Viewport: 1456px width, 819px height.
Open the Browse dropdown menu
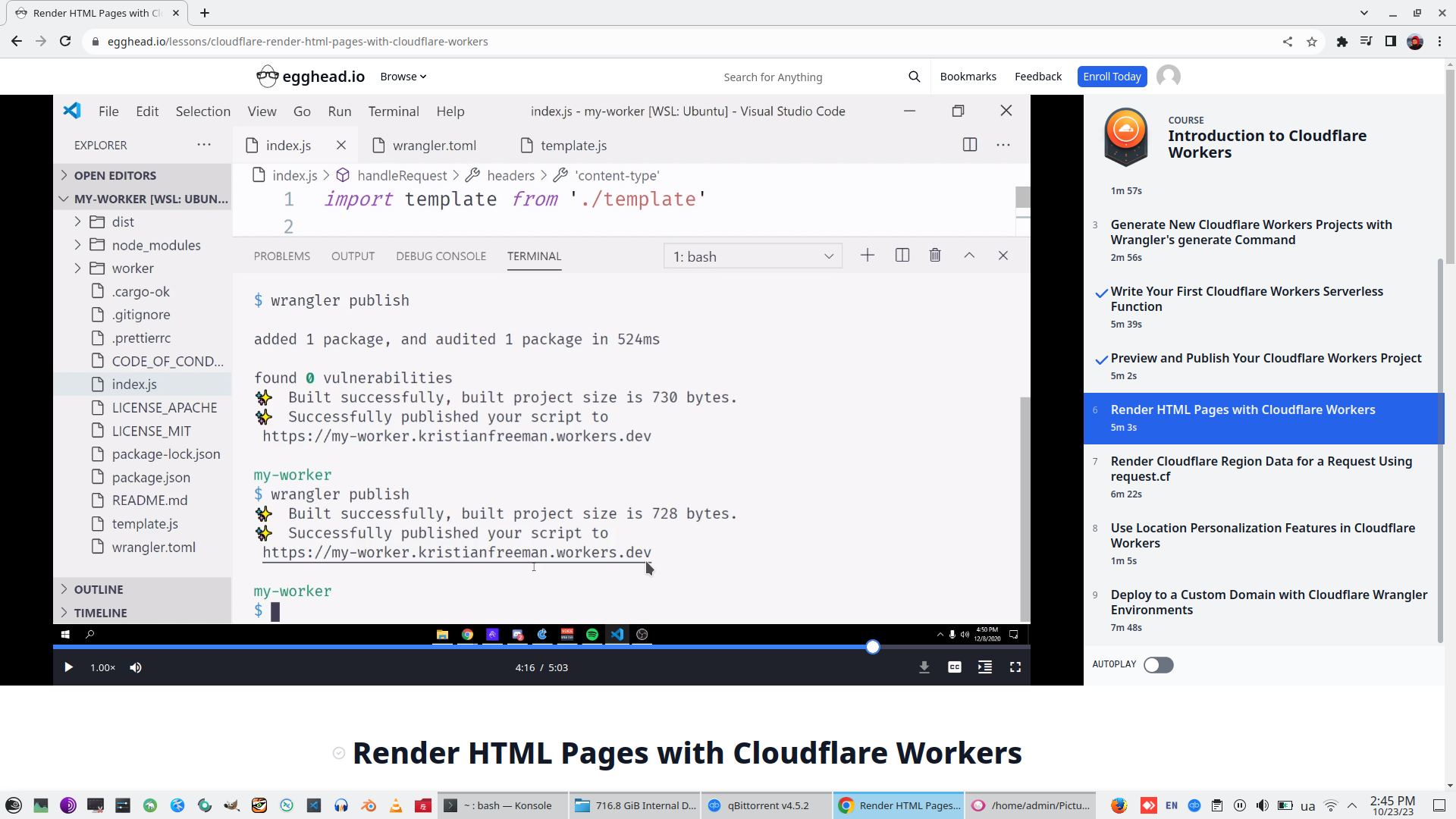click(403, 77)
